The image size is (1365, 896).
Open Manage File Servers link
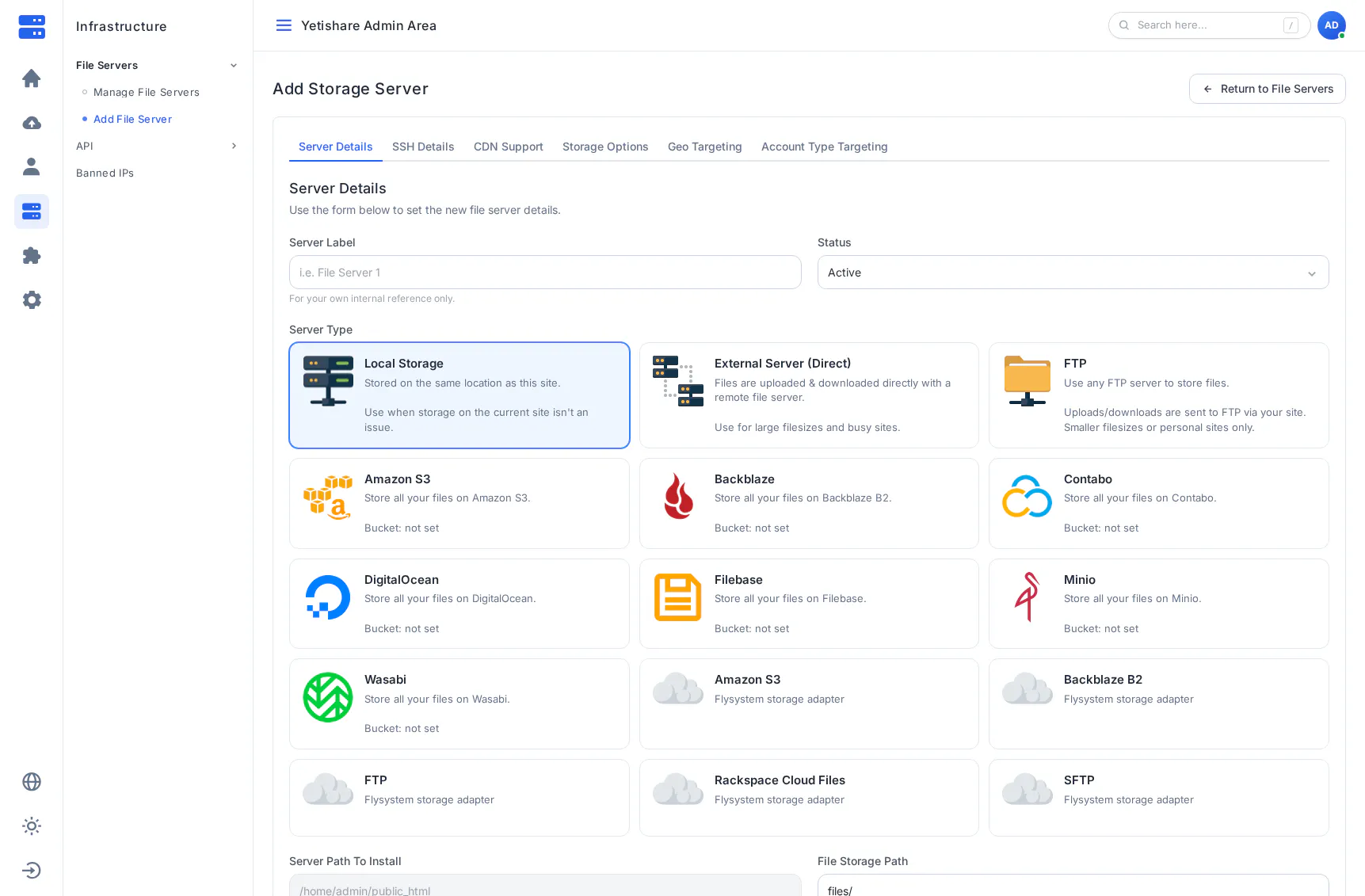(147, 92)
